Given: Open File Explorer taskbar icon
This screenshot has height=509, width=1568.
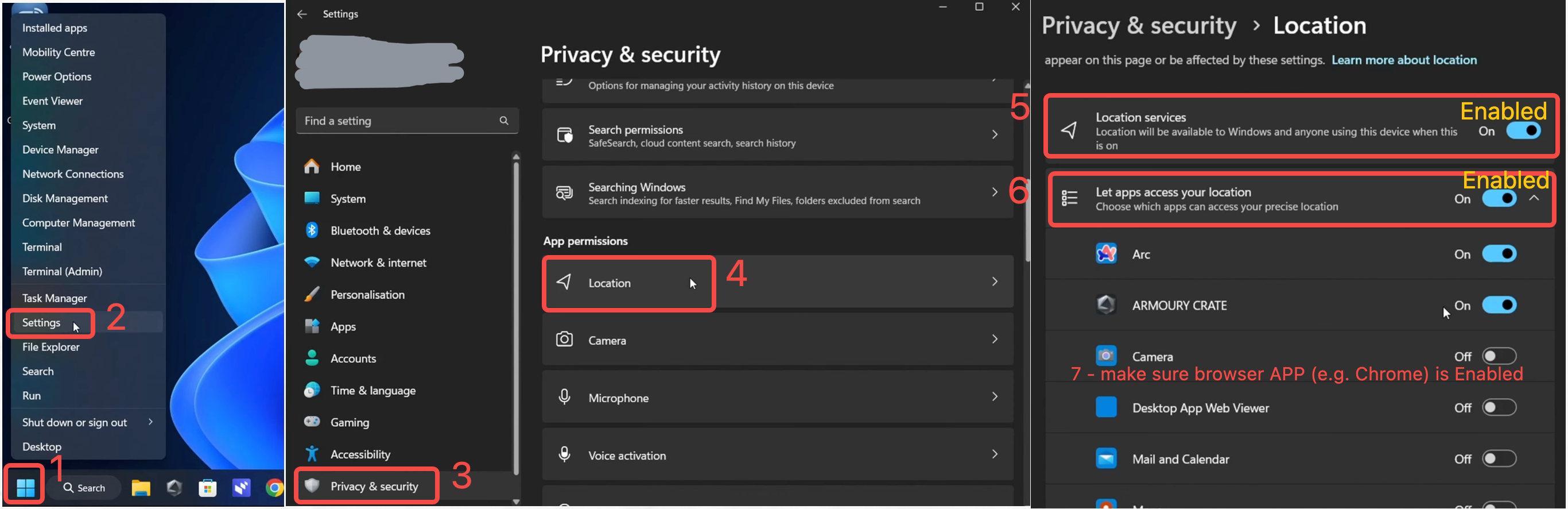Looking at the screenshot, I should [x=141, y=488].
